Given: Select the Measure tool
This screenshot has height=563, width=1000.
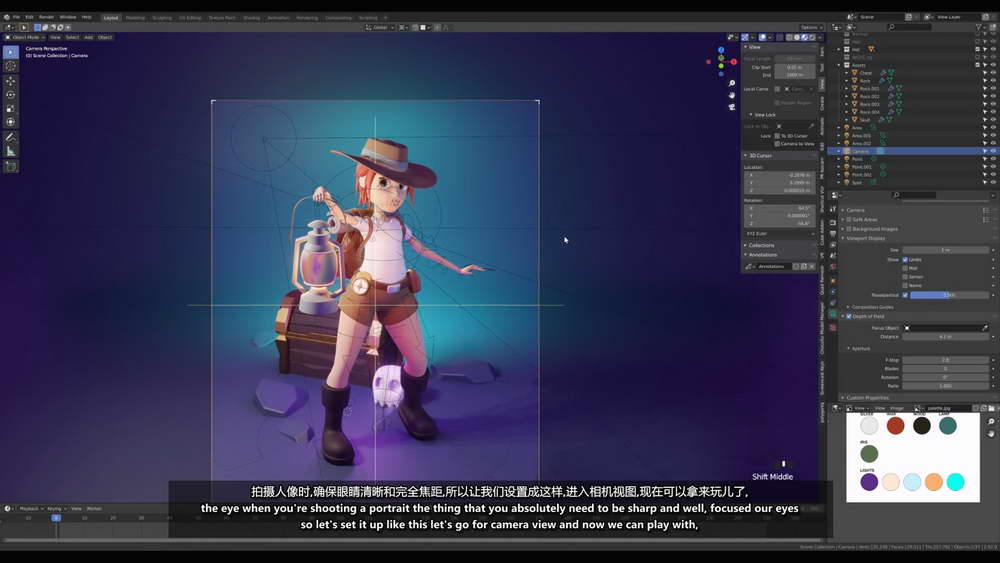Looking at the screenshot, I should coord(11,151).
